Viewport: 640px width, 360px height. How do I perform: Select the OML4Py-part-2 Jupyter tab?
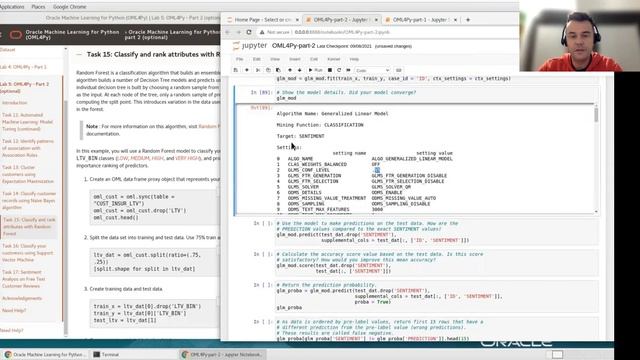pos(341,20)
